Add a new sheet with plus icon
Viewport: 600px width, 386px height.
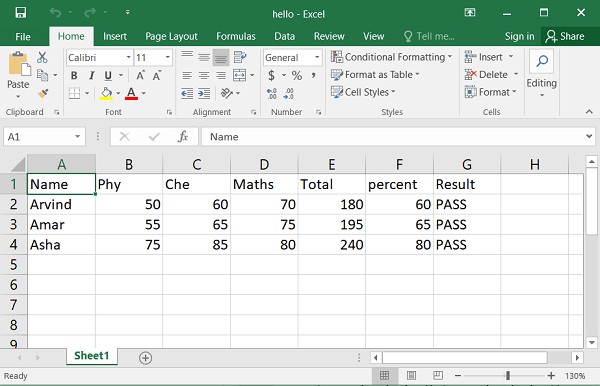pos(145,358)
